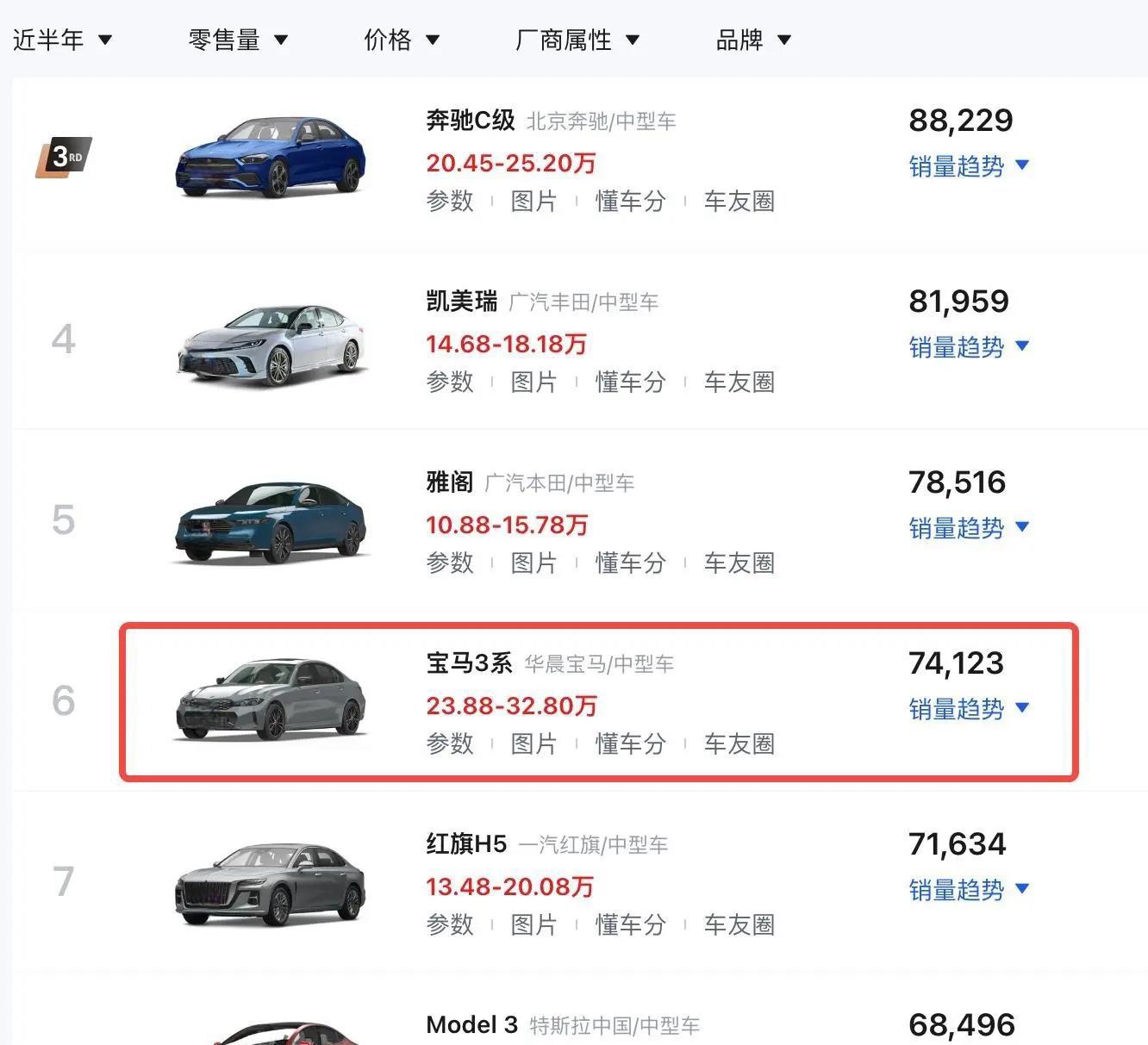1148x1045 pixels.
Task: Open the 价格 price filter dropdown
Action: click(402, 40)
